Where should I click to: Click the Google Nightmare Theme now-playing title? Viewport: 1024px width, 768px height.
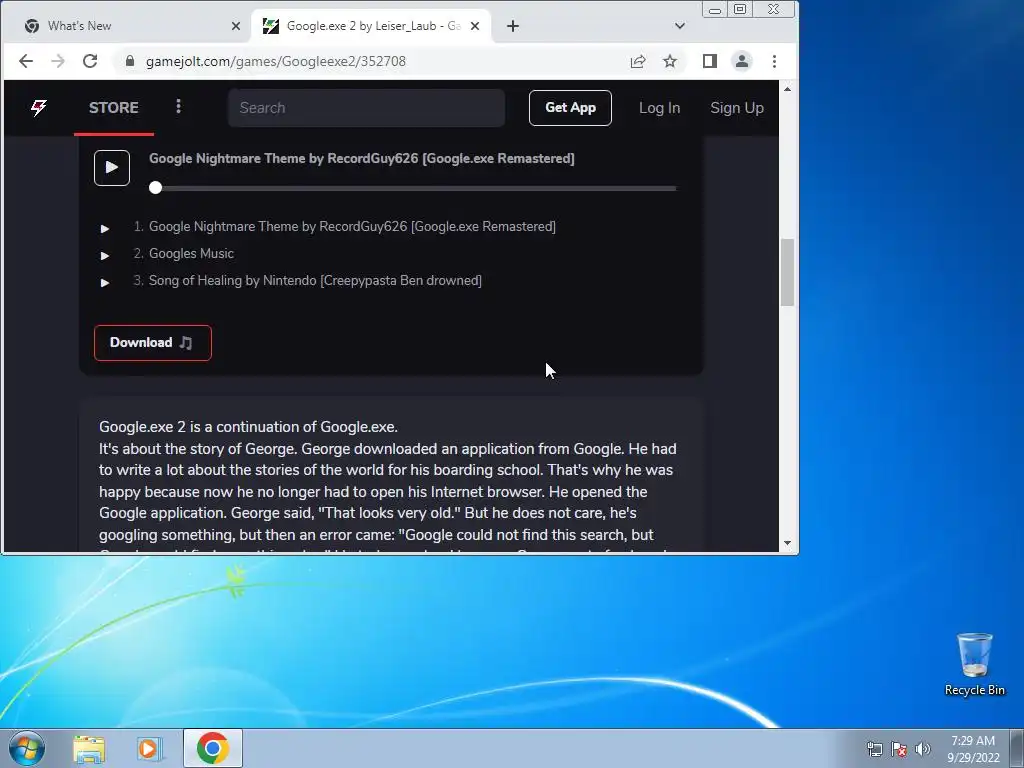coord(362,159)
